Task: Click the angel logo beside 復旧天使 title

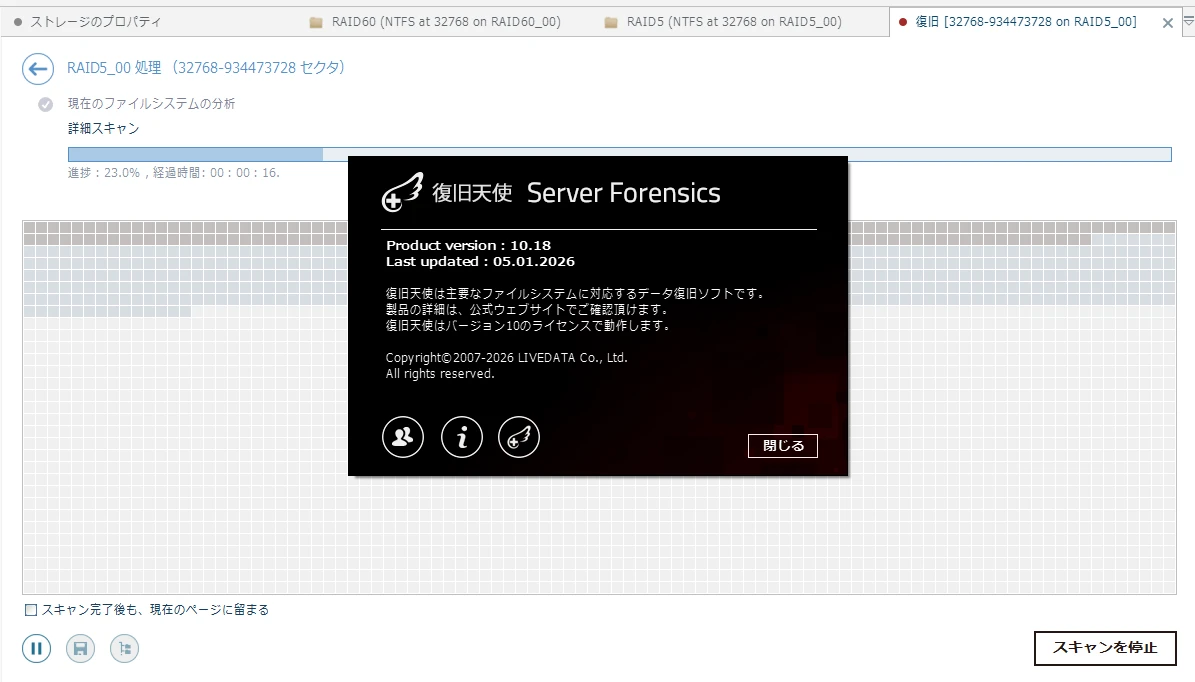Action: pyautogui.click(x=402, y=192)
